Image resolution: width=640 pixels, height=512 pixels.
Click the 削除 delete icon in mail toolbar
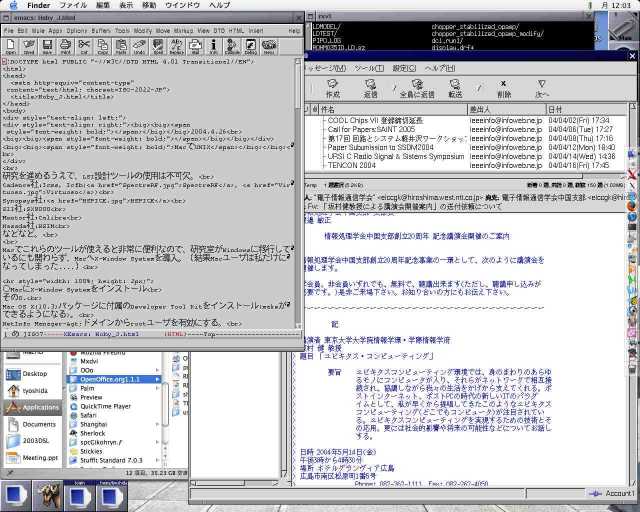click(x=504, y=88)
